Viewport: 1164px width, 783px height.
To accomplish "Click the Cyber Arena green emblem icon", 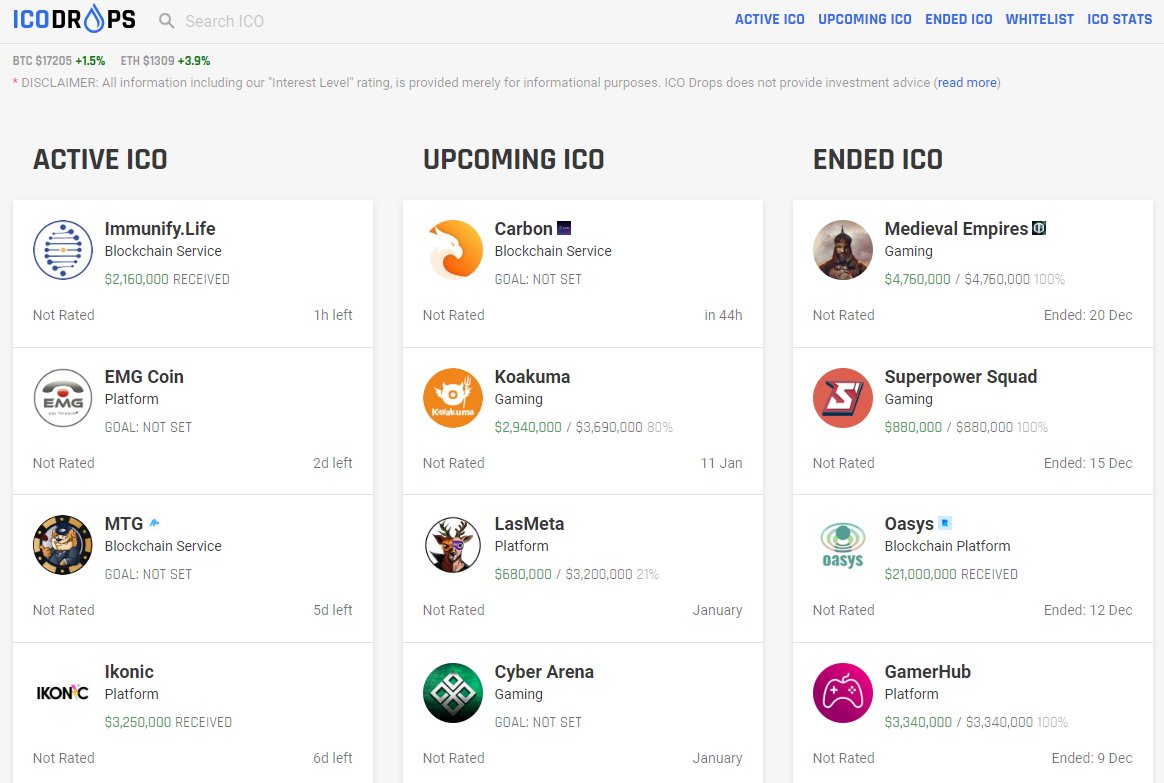I will [452, 693].
